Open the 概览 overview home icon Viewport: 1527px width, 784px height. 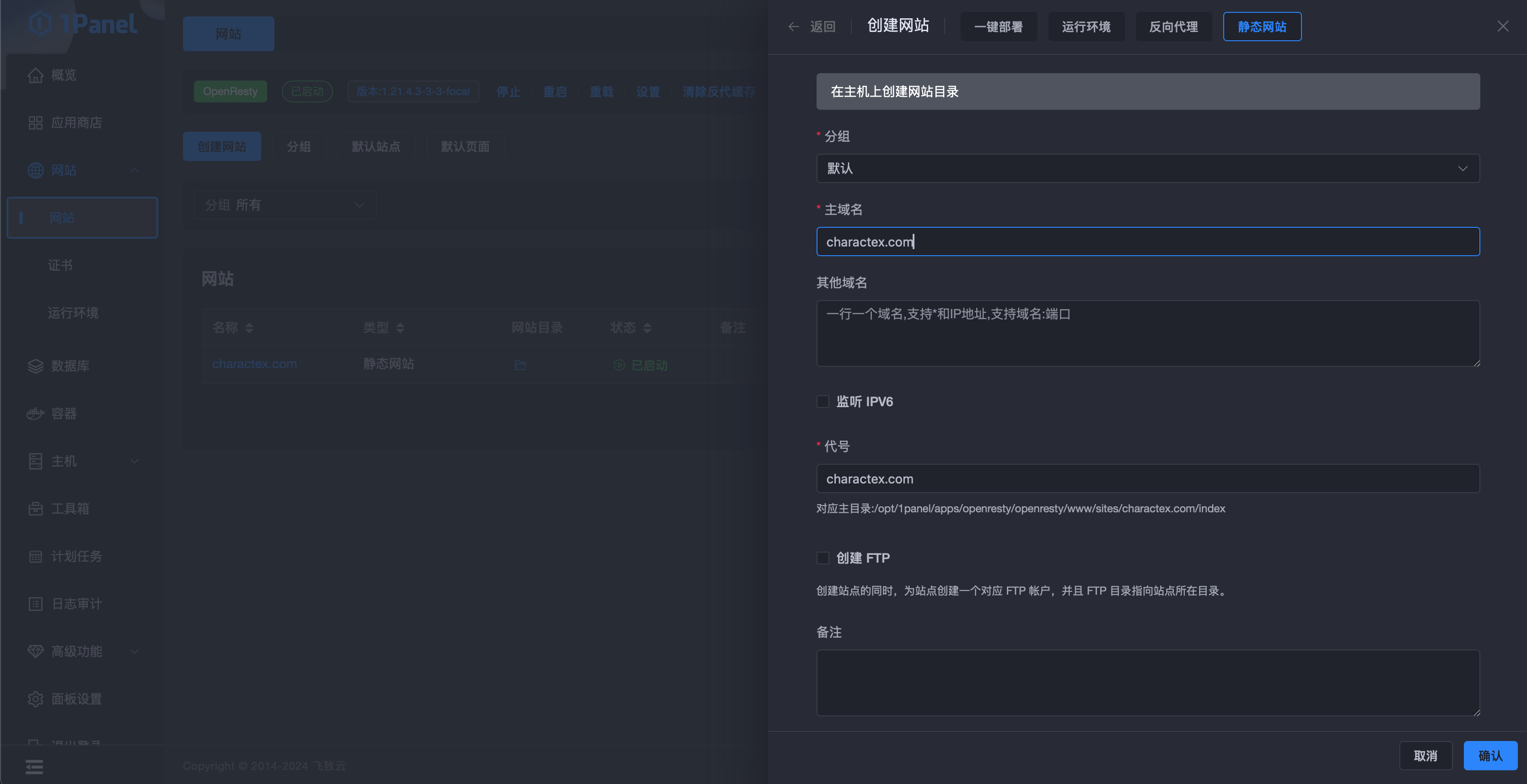coord(36,75)
